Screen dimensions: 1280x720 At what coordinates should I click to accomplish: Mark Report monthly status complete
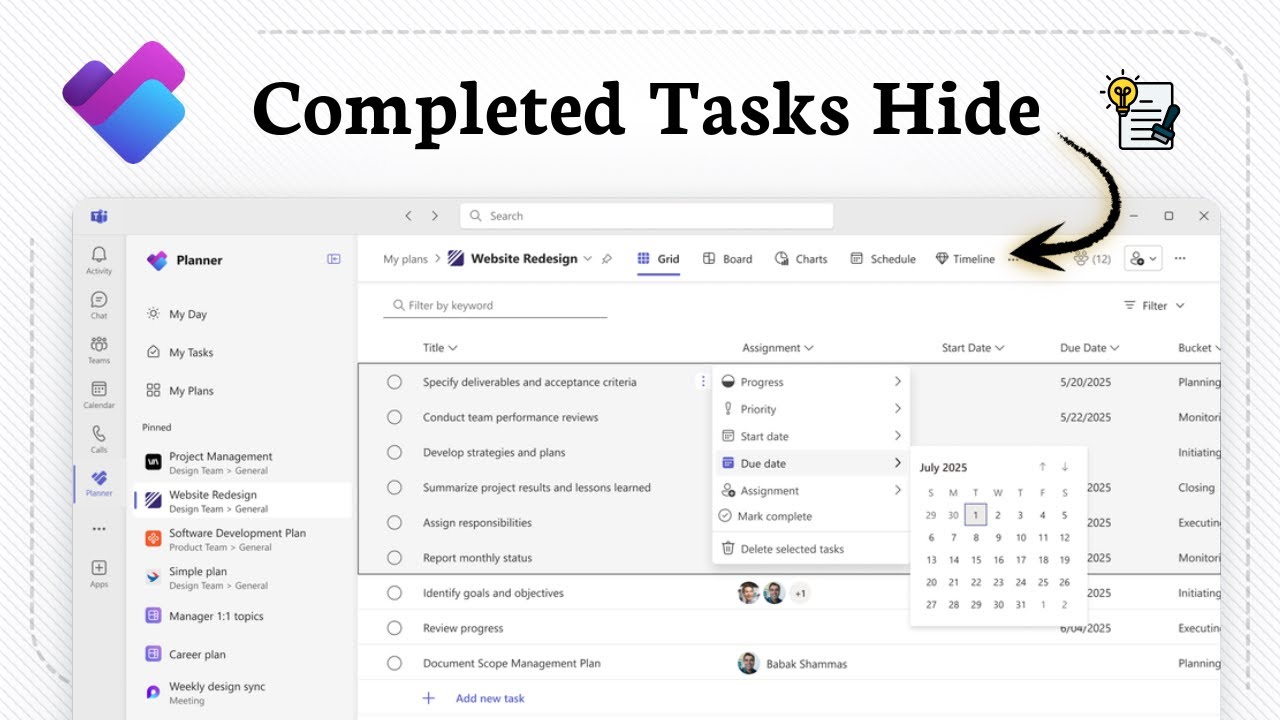pos(394,557)
